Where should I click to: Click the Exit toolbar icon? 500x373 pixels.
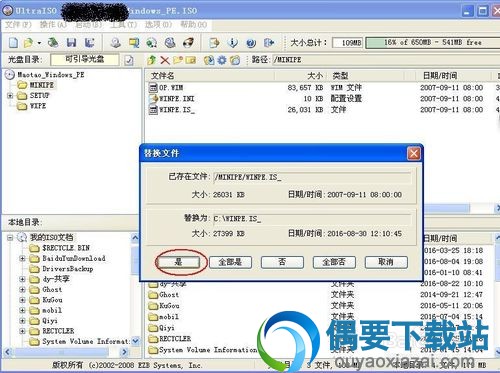pos(269,43)
